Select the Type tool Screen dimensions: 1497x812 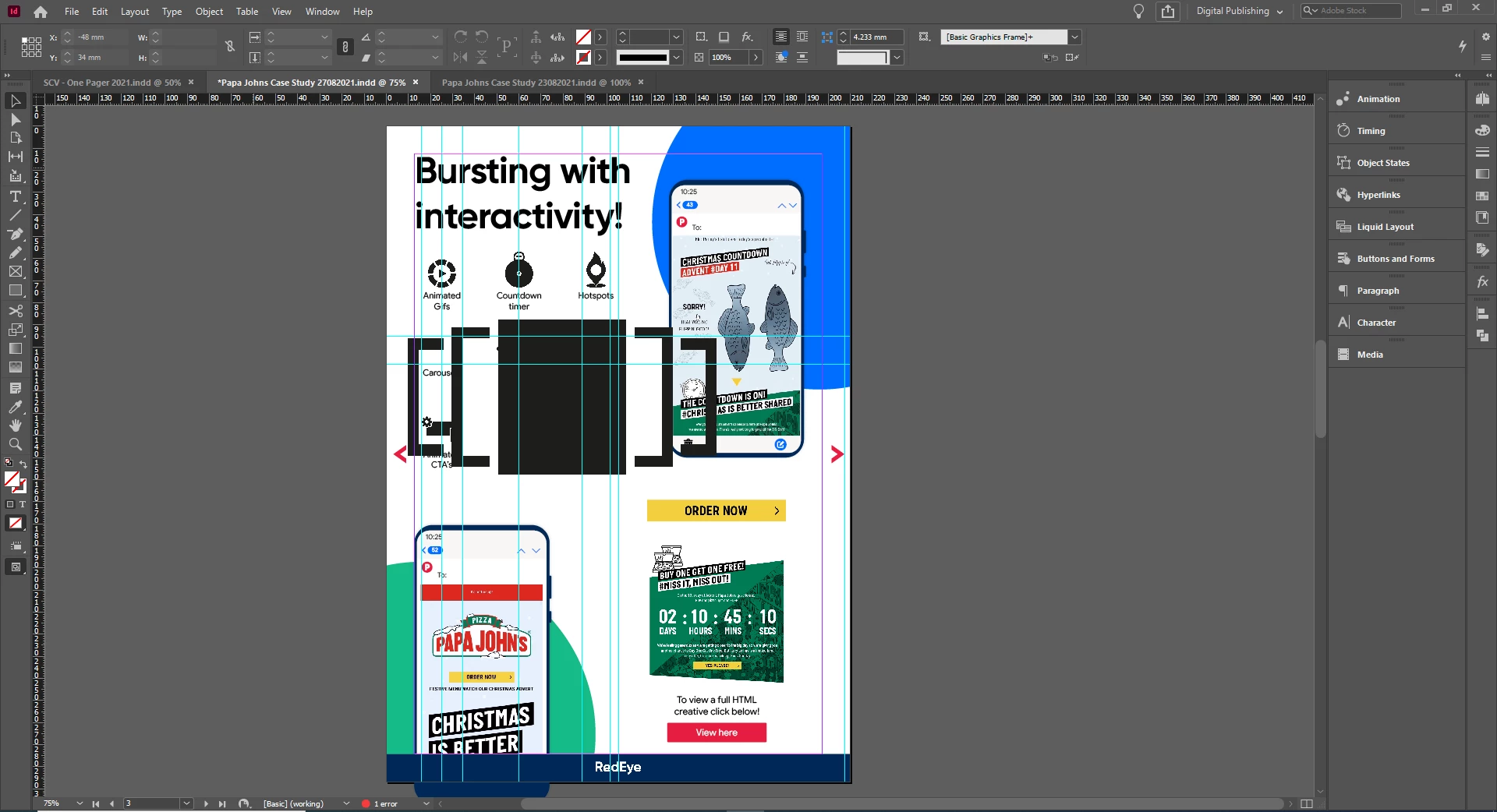point(15,196)
